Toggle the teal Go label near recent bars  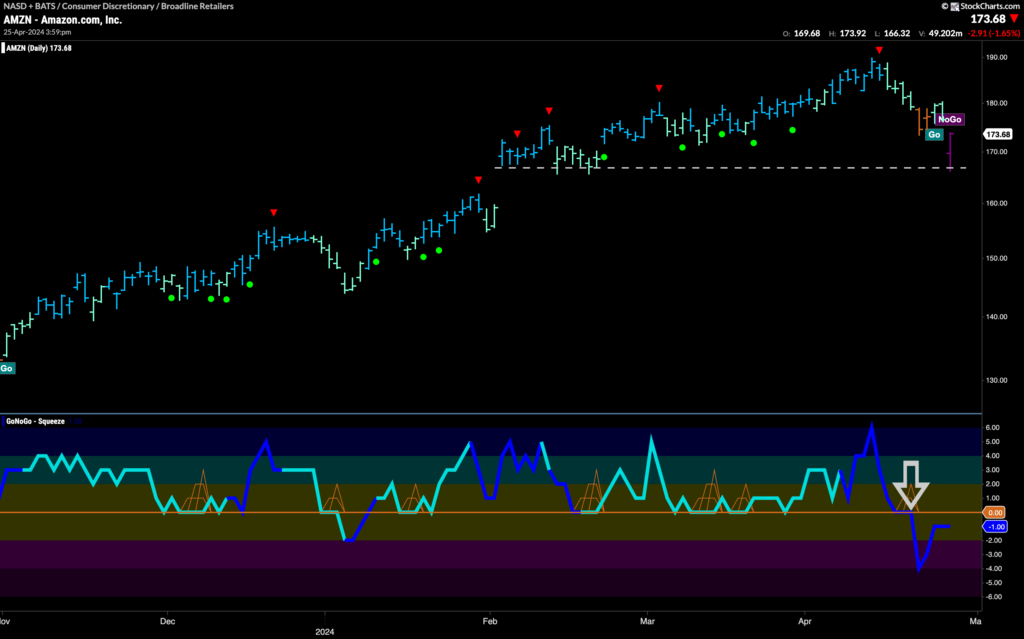pos(934,134)
